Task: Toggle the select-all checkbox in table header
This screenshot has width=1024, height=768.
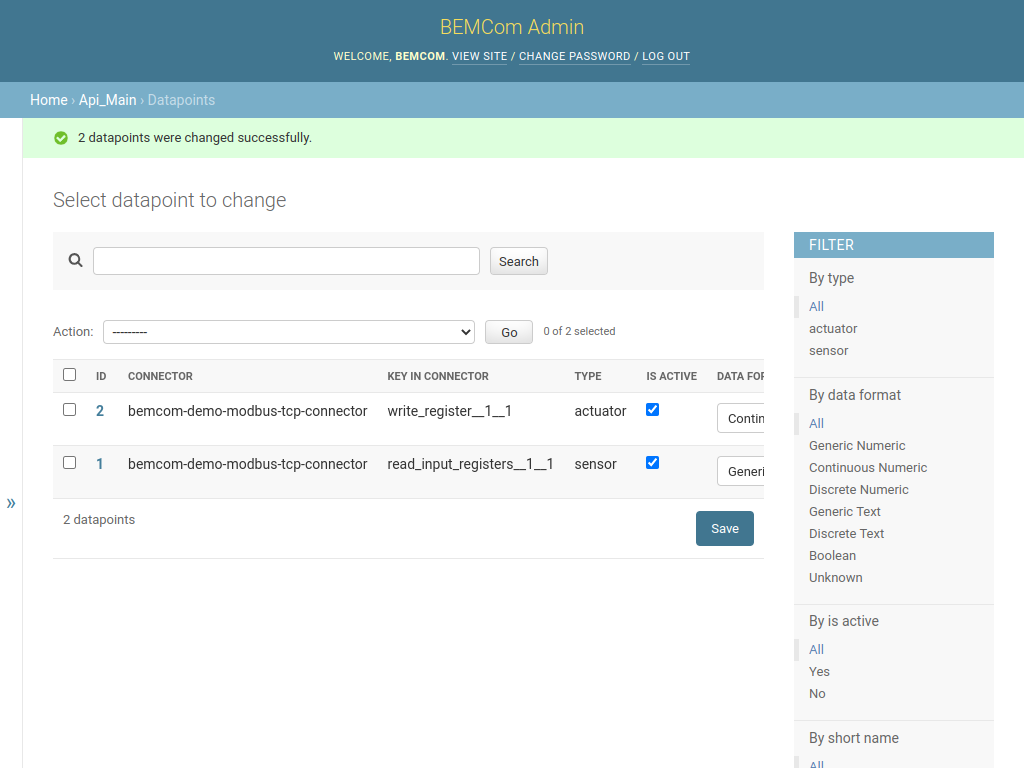Action: click(69, 375)
